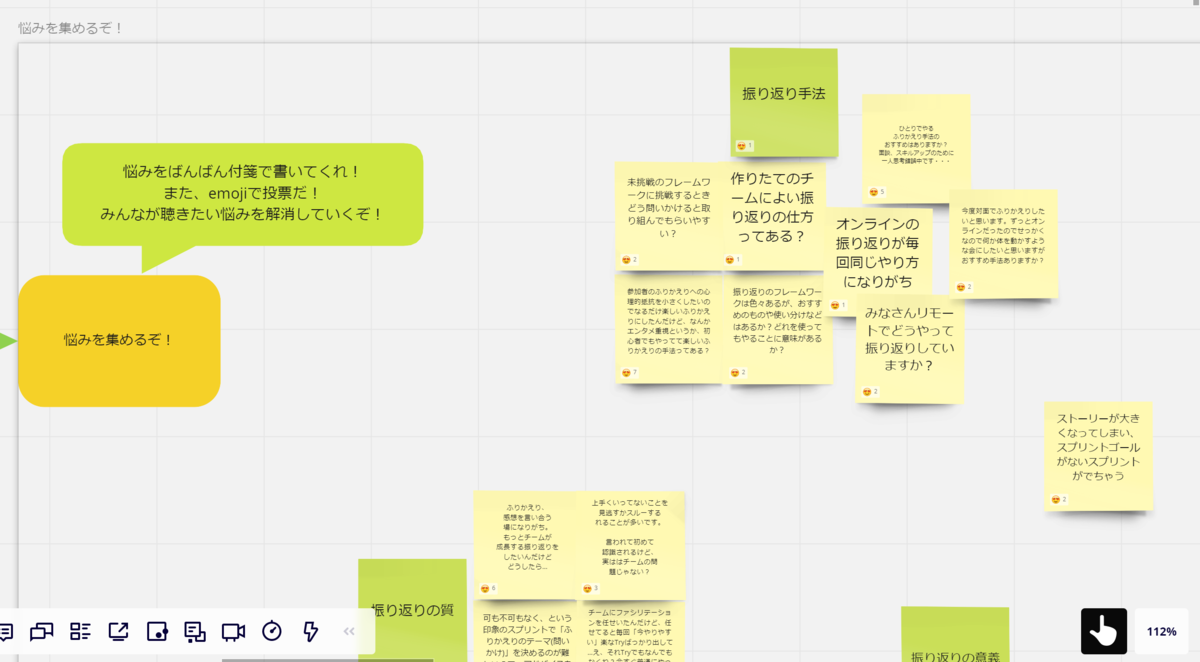
Task: Open the zoom level menu showing 112%
Action: tap(1161, 631)
